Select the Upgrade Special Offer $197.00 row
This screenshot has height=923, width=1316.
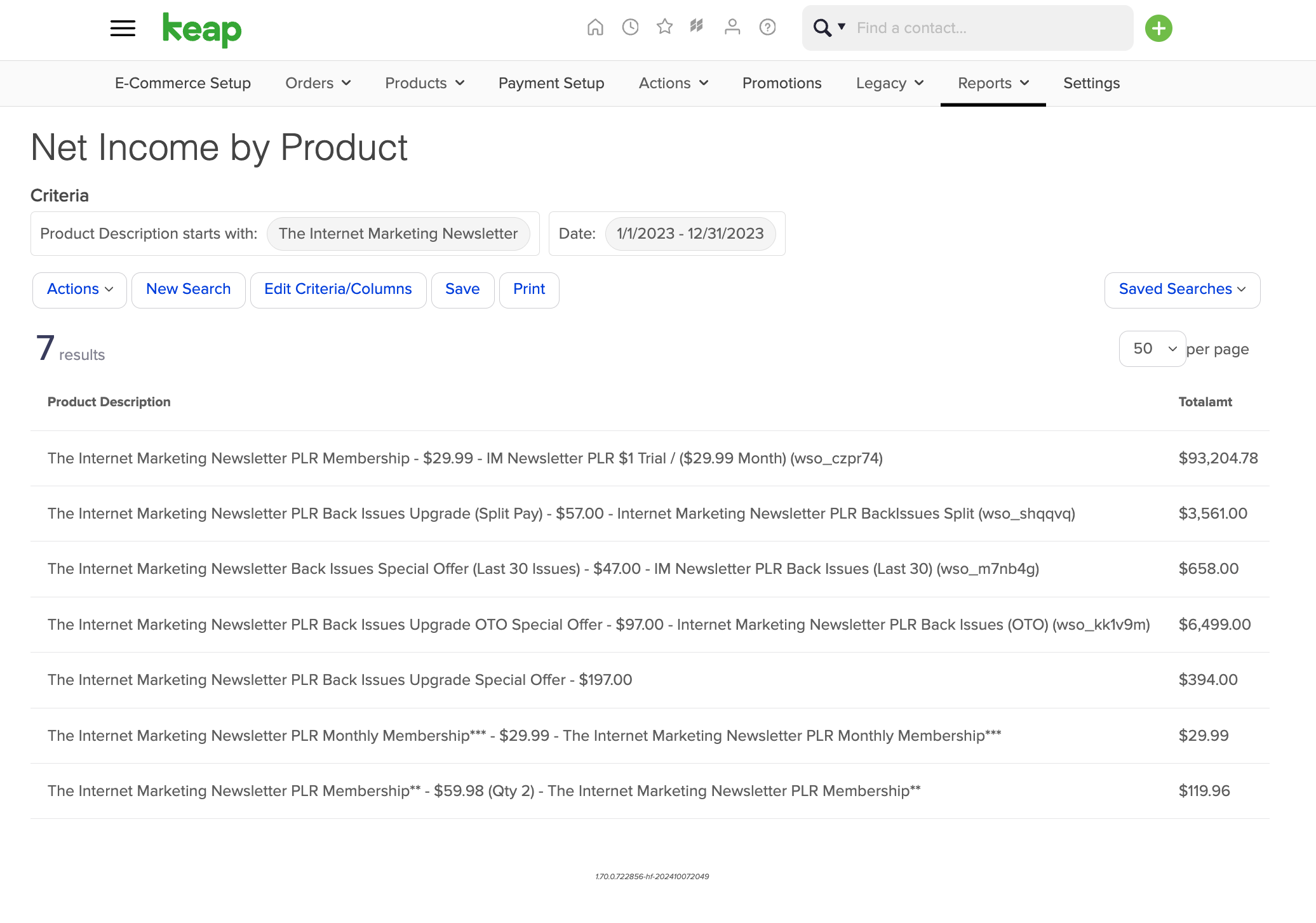point(650,680)
